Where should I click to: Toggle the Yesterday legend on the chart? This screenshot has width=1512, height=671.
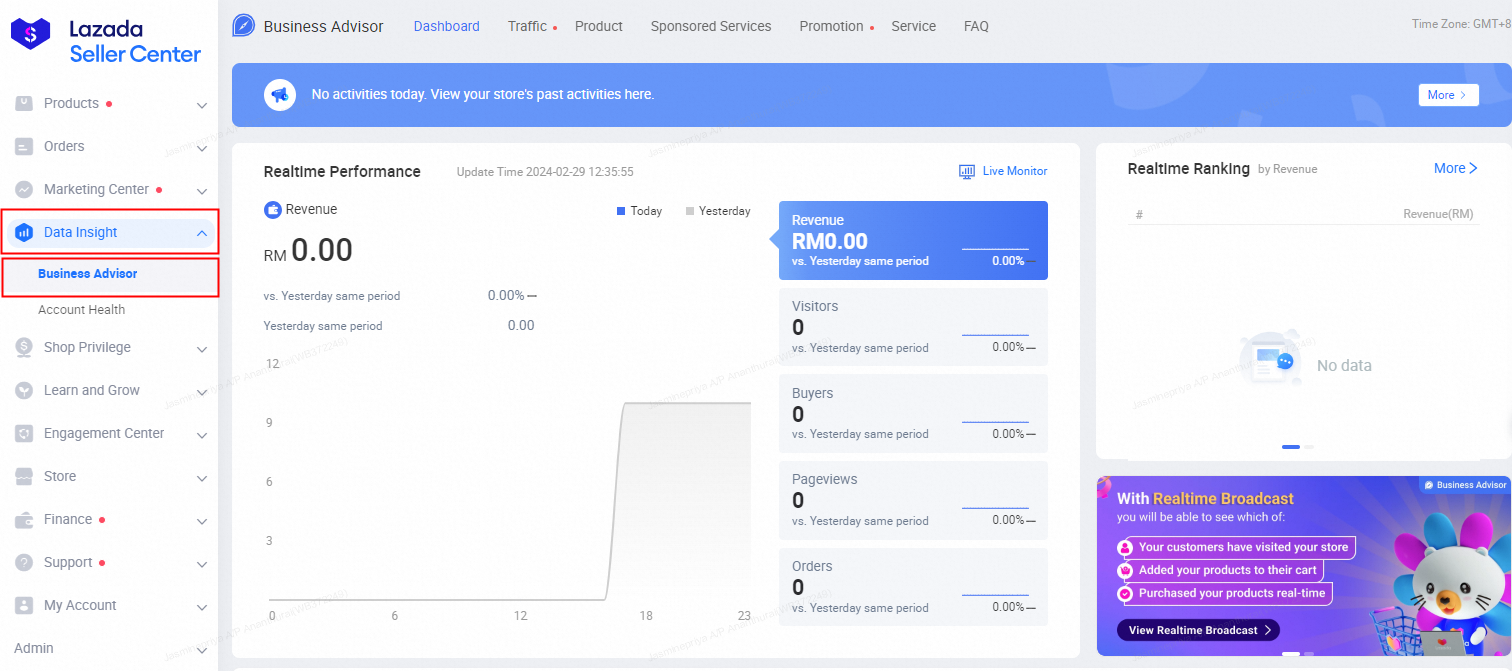click(x=718, y=211)
